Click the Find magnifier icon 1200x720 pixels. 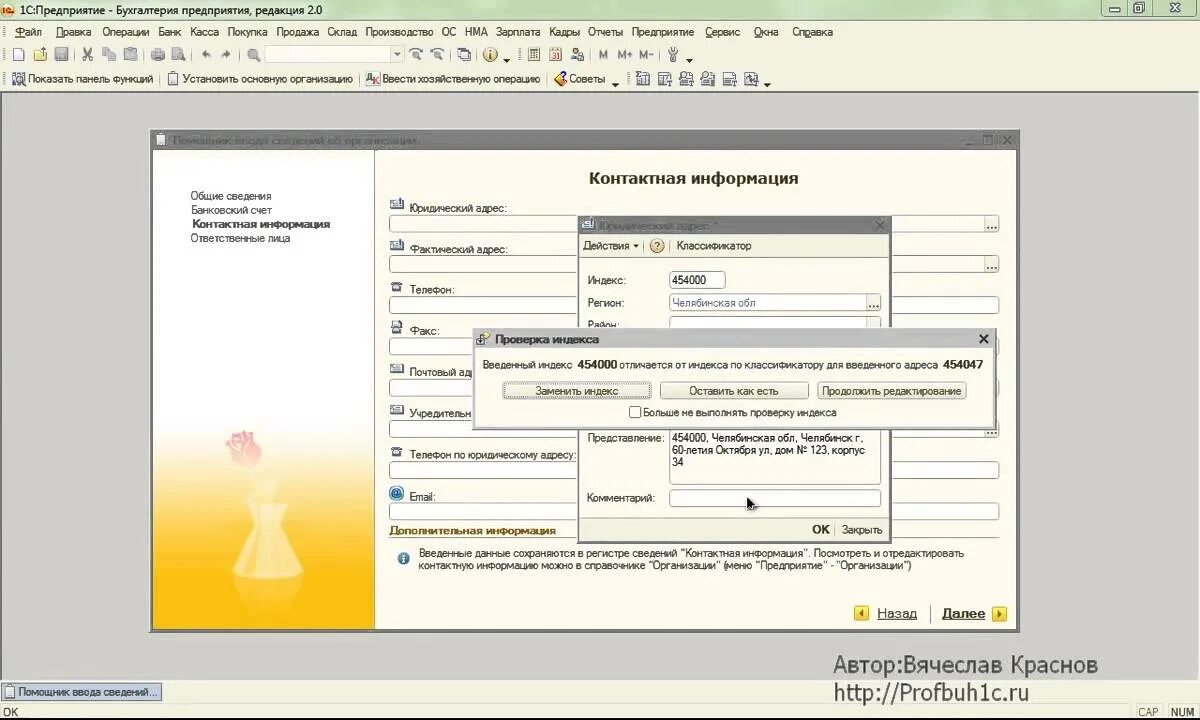(x=254, y=55)
